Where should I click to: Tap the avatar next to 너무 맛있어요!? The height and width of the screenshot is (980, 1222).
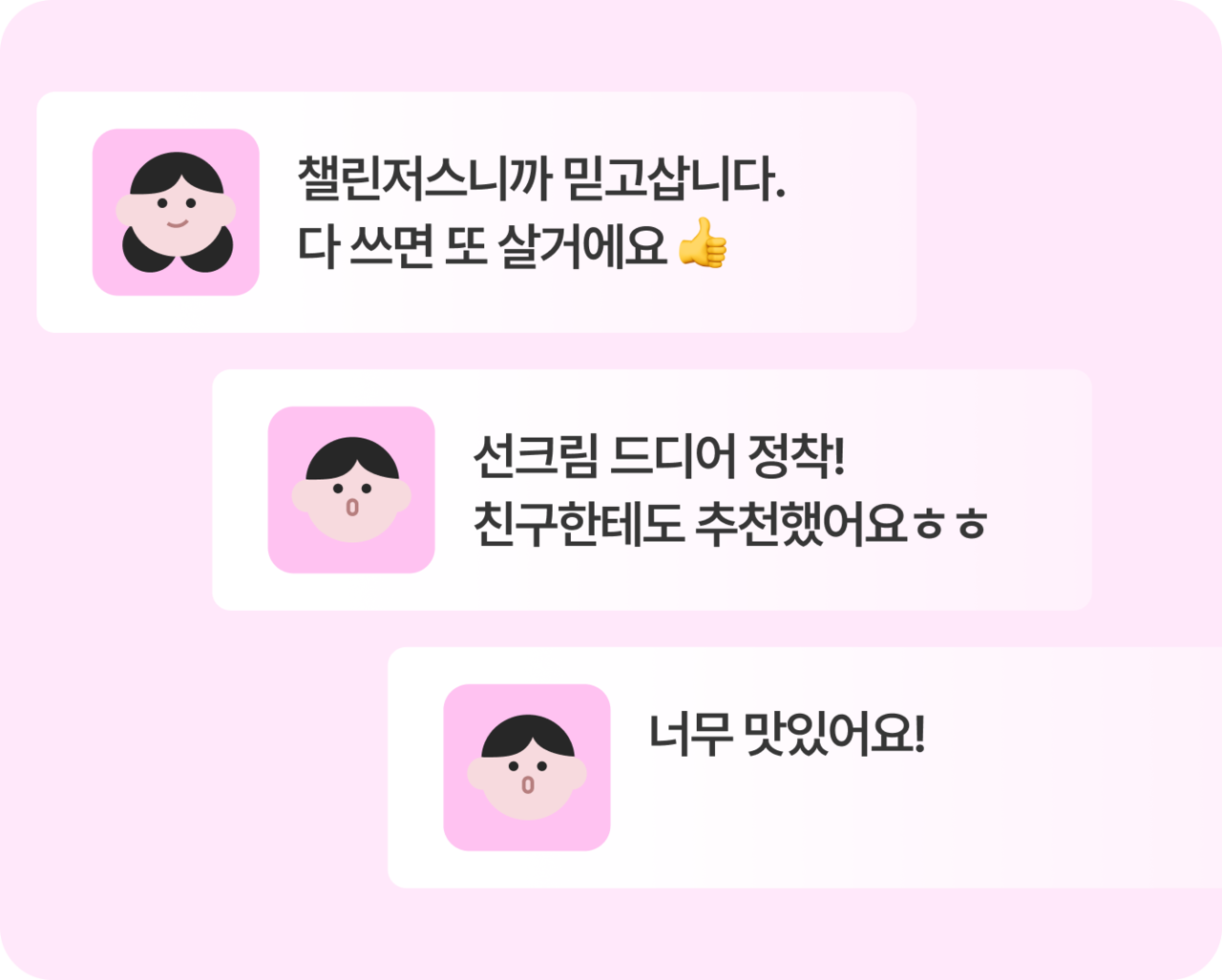coord(527,767)
